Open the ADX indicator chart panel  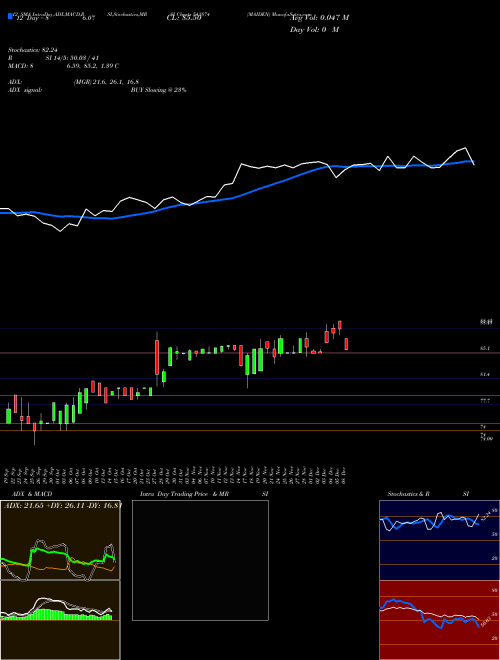60,540
